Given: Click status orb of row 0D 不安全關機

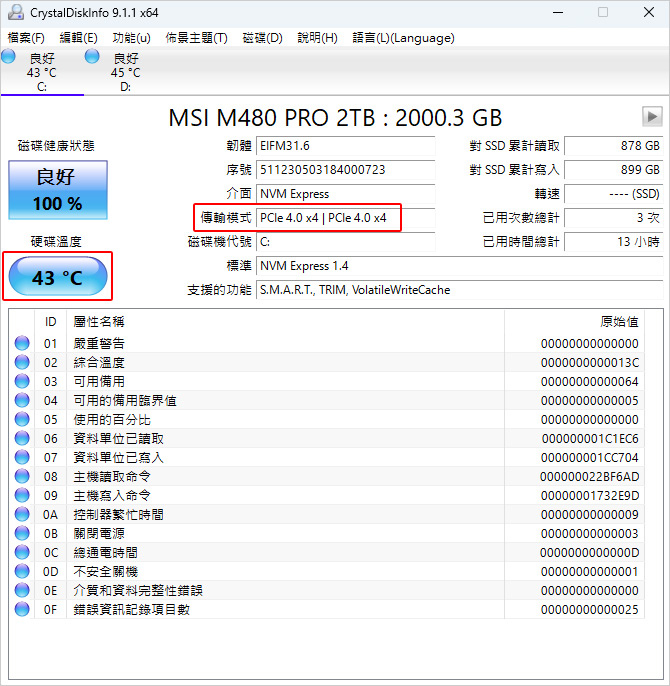Looking at the screenshot, I should [x=22, y=571].
